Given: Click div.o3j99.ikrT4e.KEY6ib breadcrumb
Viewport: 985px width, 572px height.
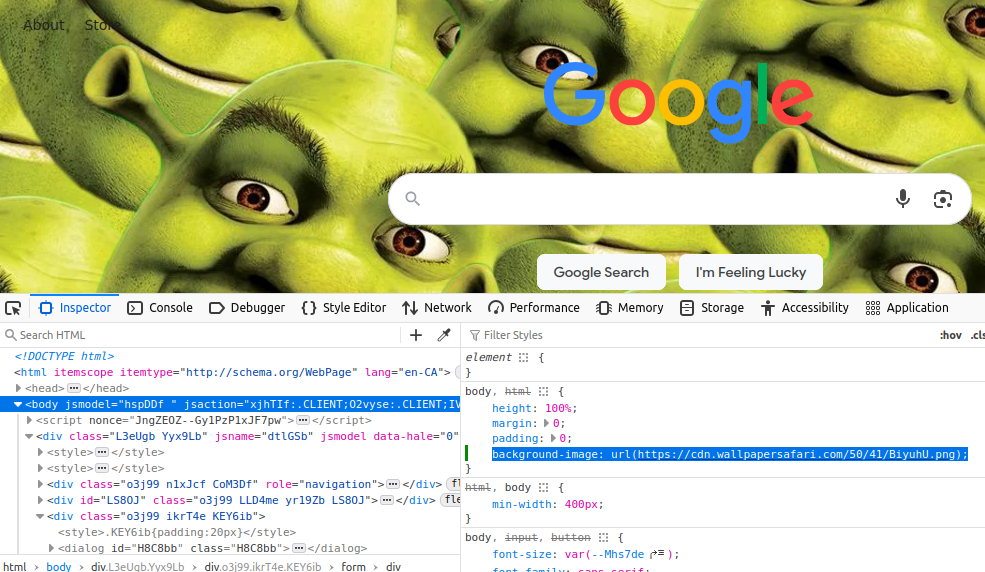Looking at the screenshot, I should pos(263,566).
